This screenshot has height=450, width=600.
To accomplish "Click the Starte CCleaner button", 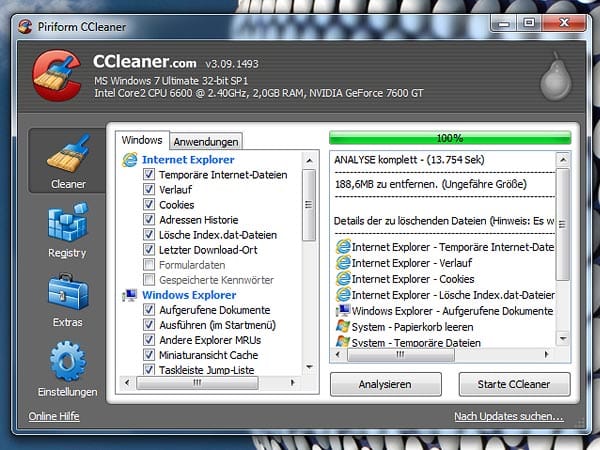I will [514, 384].
